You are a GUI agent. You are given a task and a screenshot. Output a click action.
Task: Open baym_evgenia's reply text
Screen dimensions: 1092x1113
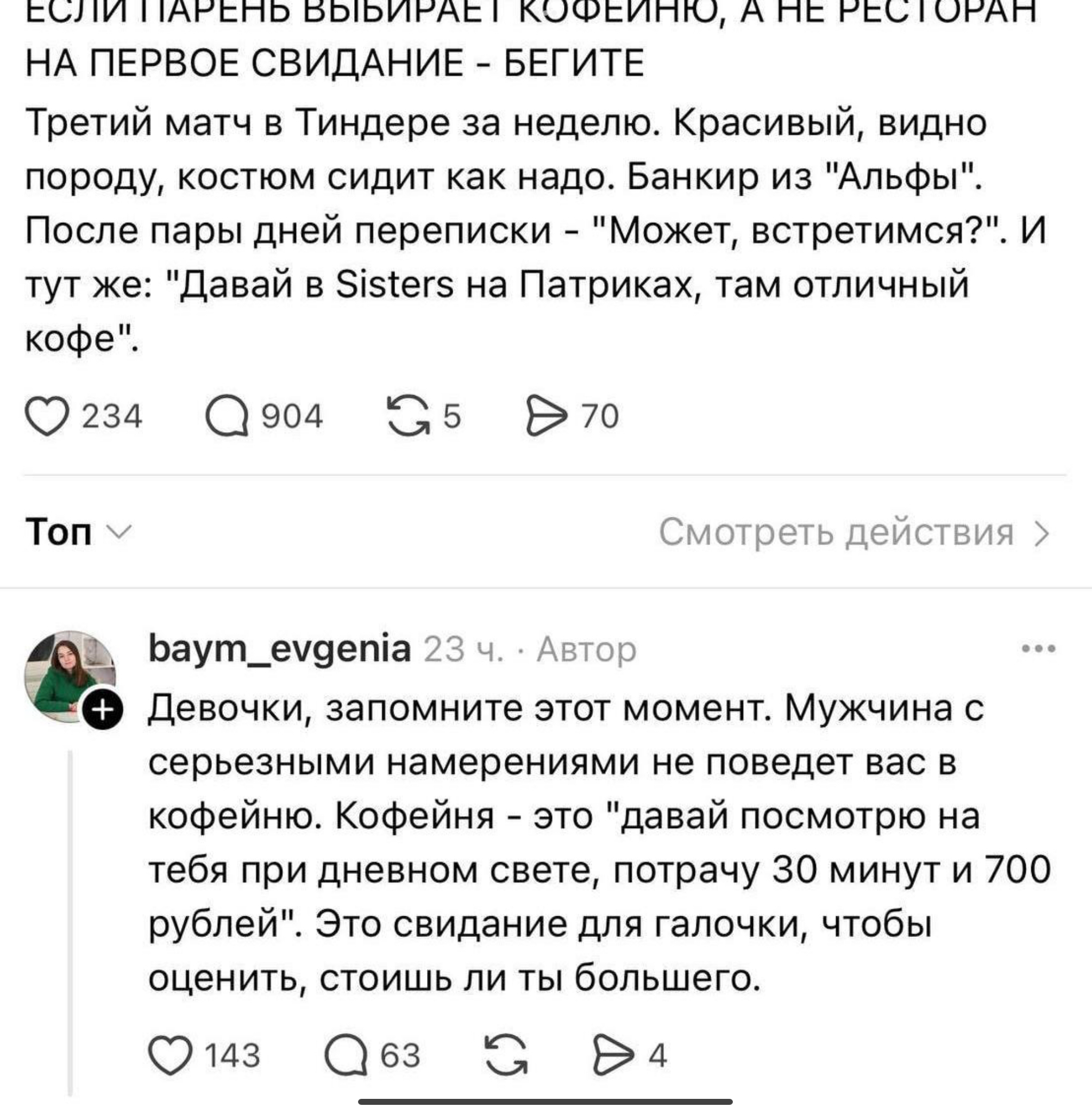click(574, 843)
